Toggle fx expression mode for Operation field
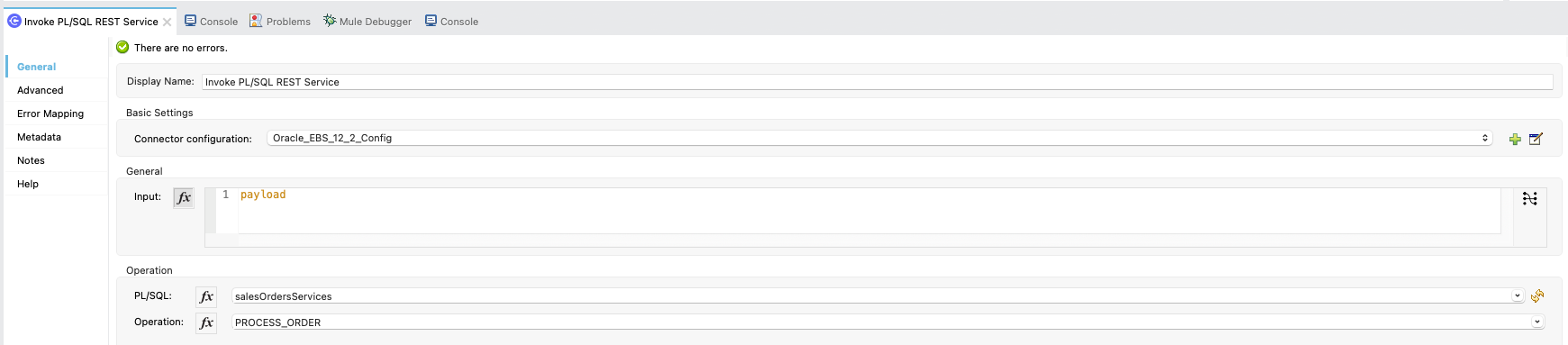 tap(206, 322)
